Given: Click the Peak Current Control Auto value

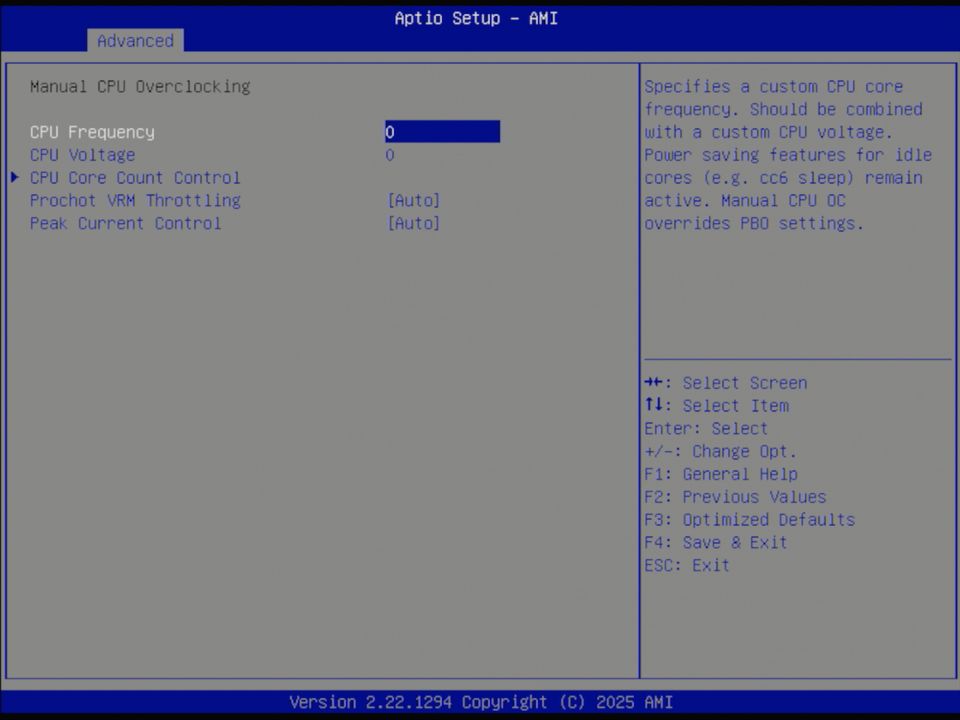Looking at the screenshot, I should point(413,223).
